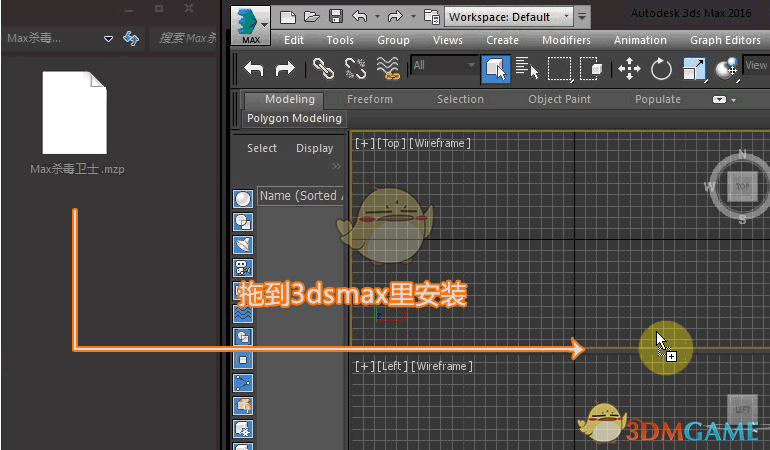Toggle display of lights in Scene Explorer
Screen dimensions: 770x450
coord(243,245)
